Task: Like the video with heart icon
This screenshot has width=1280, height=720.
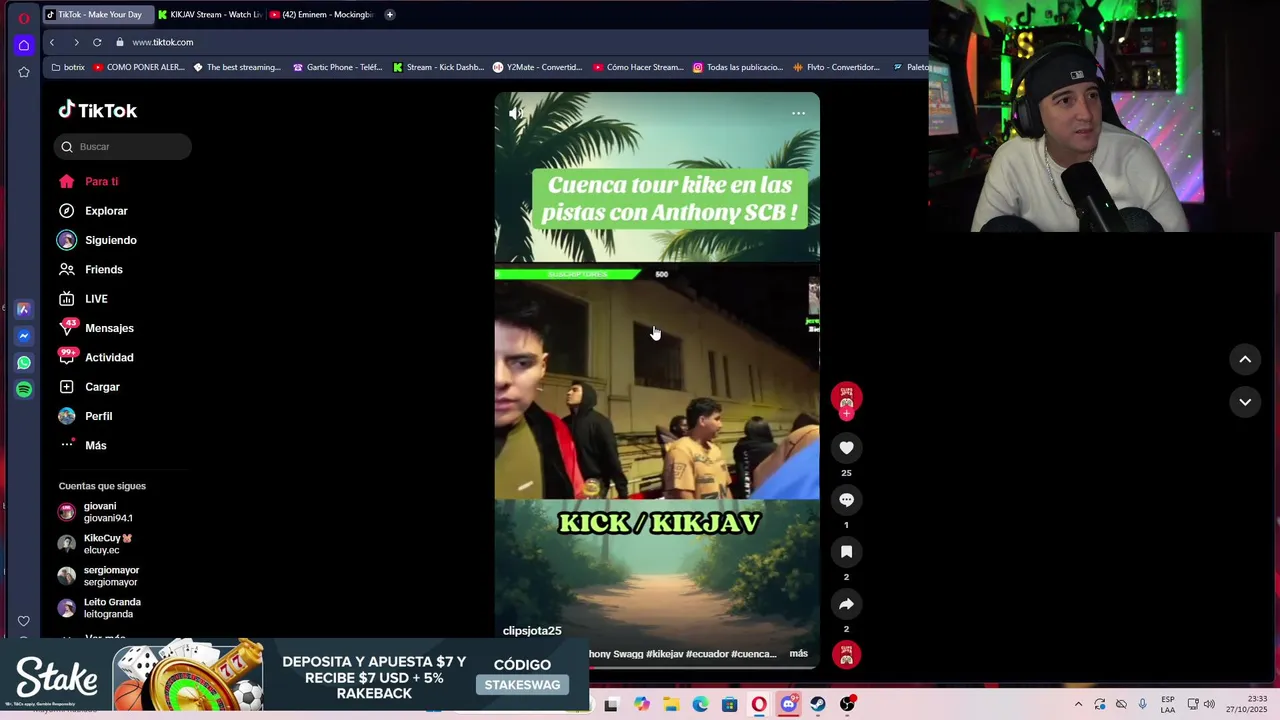Action: 846,448
